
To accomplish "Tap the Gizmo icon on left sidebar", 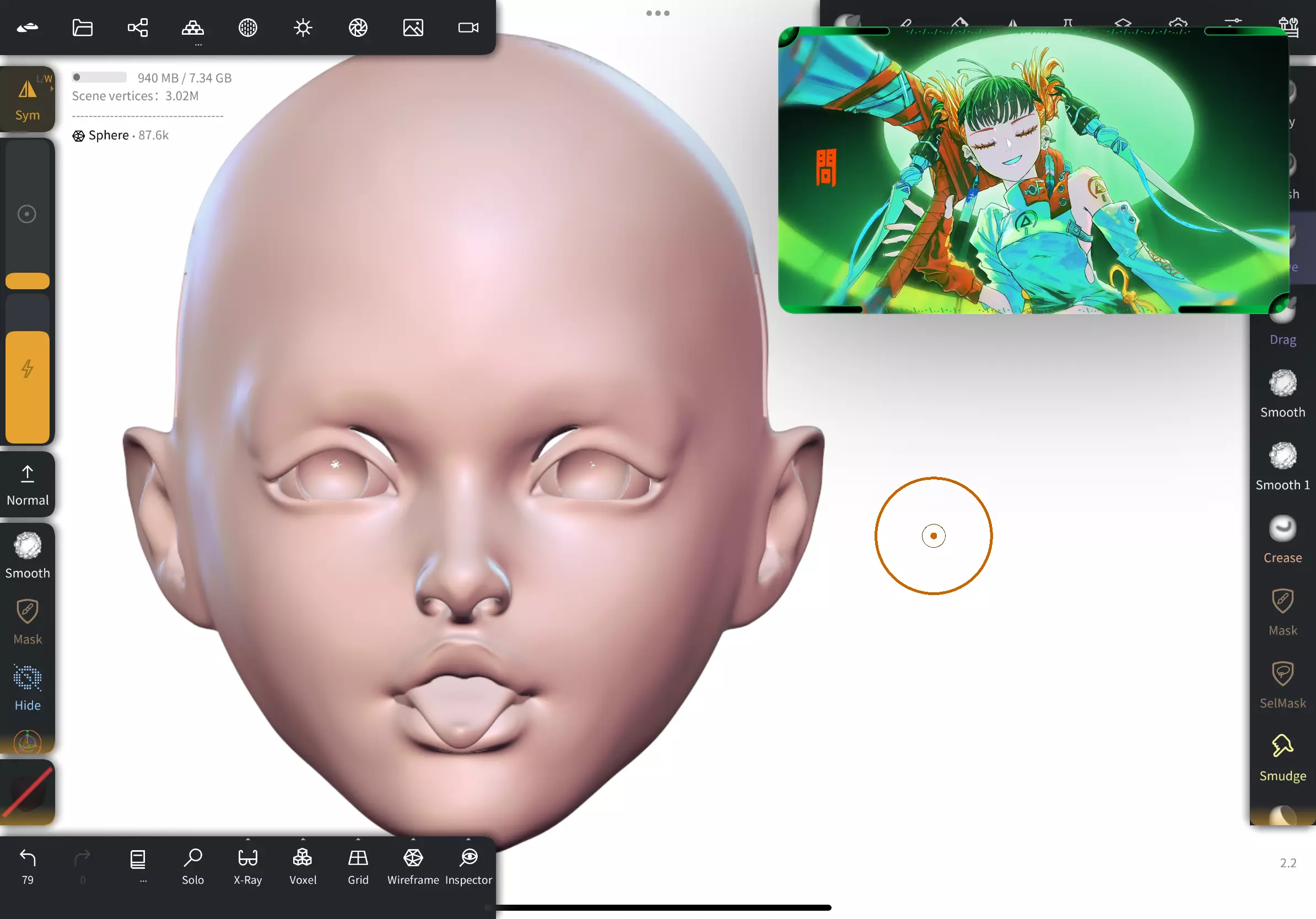I will [28, 742].
